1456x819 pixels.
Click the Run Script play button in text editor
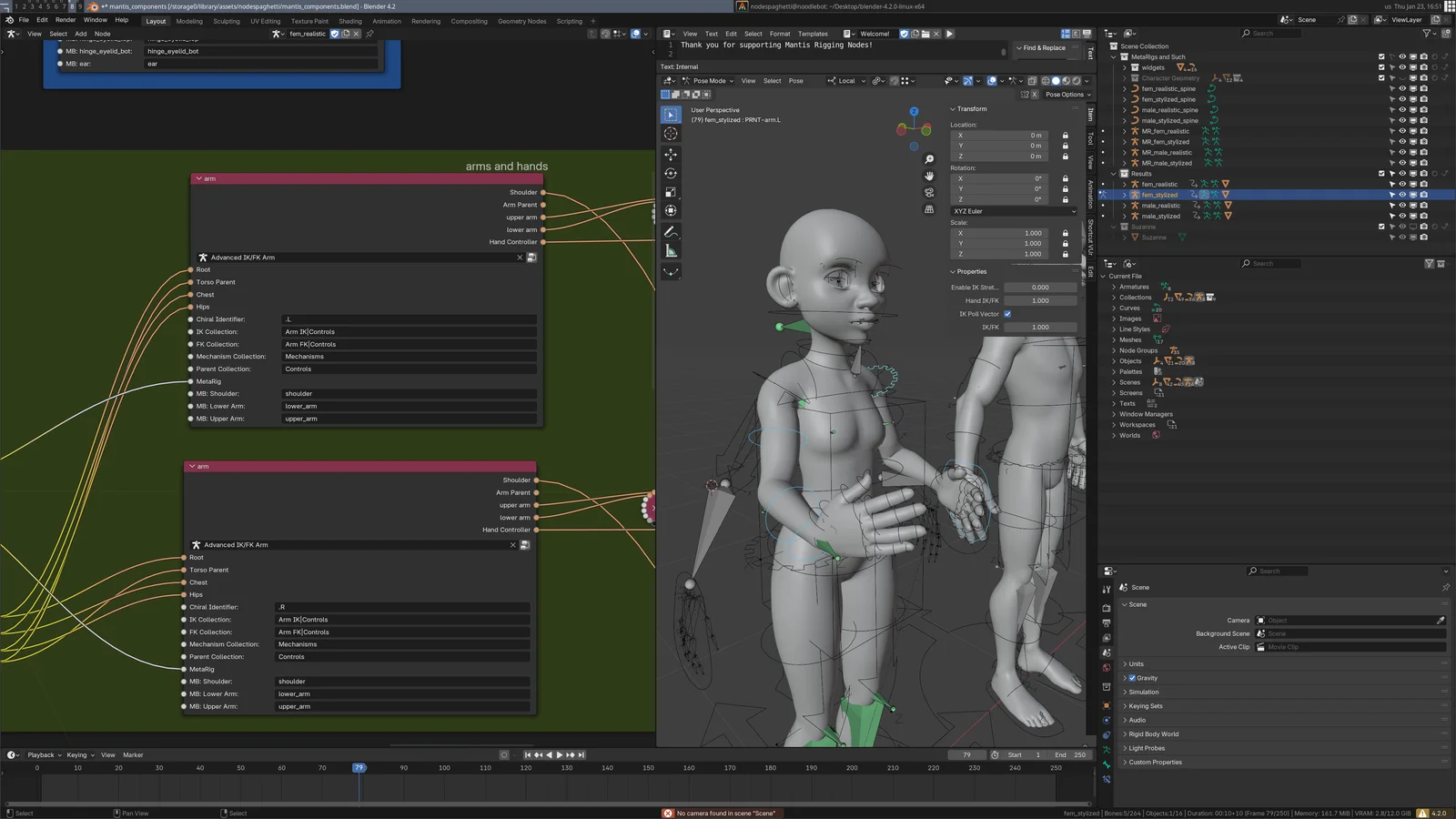949,34
